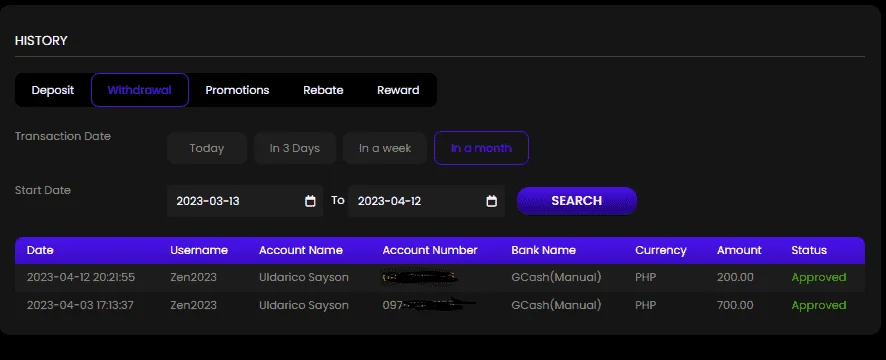This screenshot has width=886, height=360.
Task: Open the Rebate tab
Action: (x=323, y=90)
